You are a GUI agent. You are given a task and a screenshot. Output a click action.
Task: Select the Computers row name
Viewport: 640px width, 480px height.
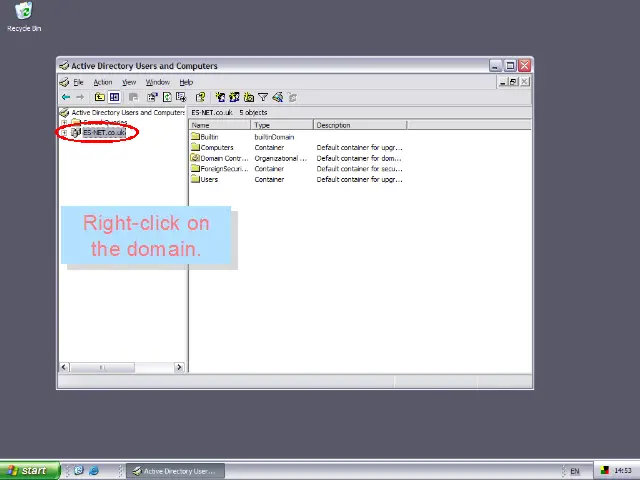[217, 147]
